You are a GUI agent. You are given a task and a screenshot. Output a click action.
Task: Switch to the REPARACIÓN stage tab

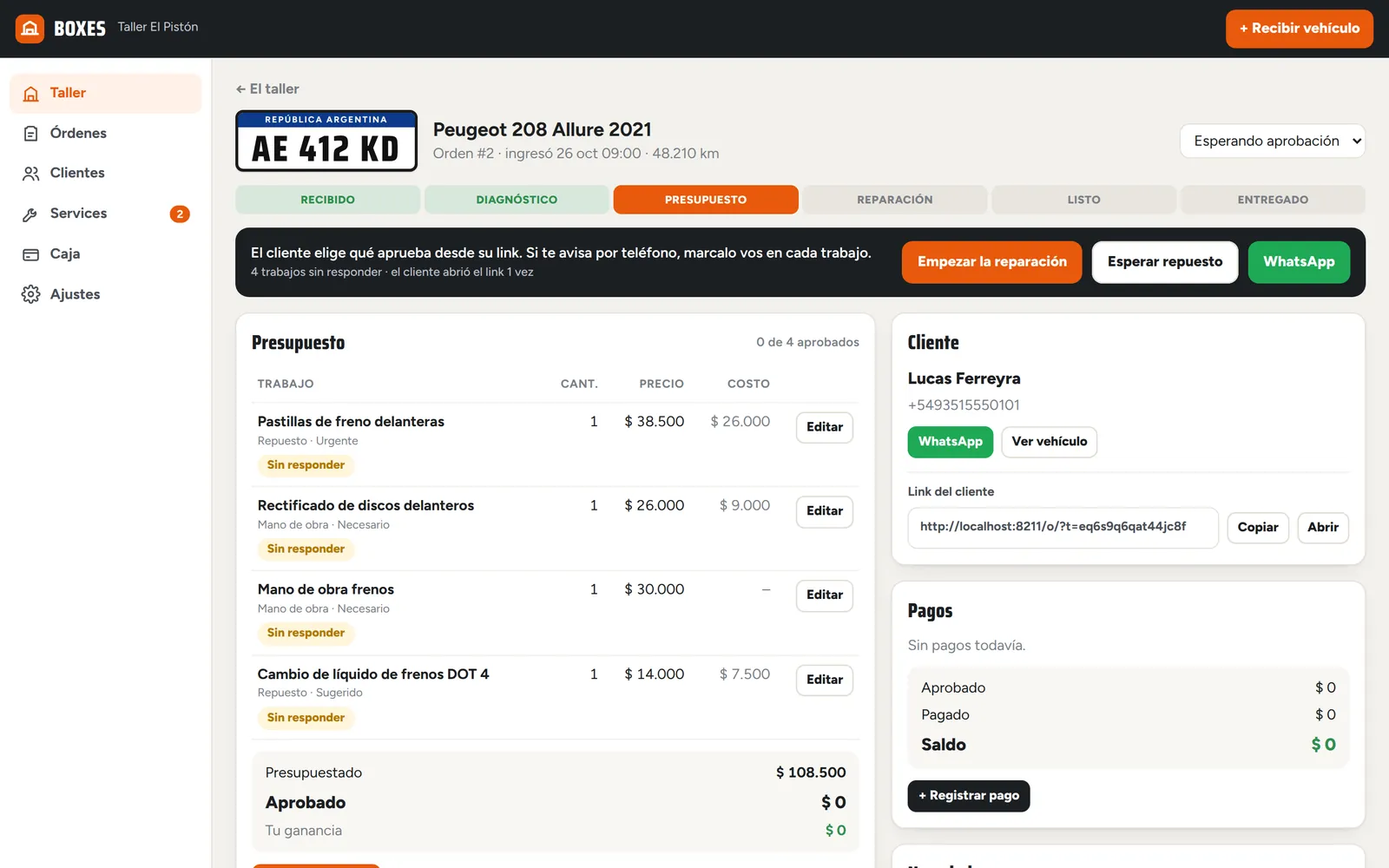[x=894, y=200]
